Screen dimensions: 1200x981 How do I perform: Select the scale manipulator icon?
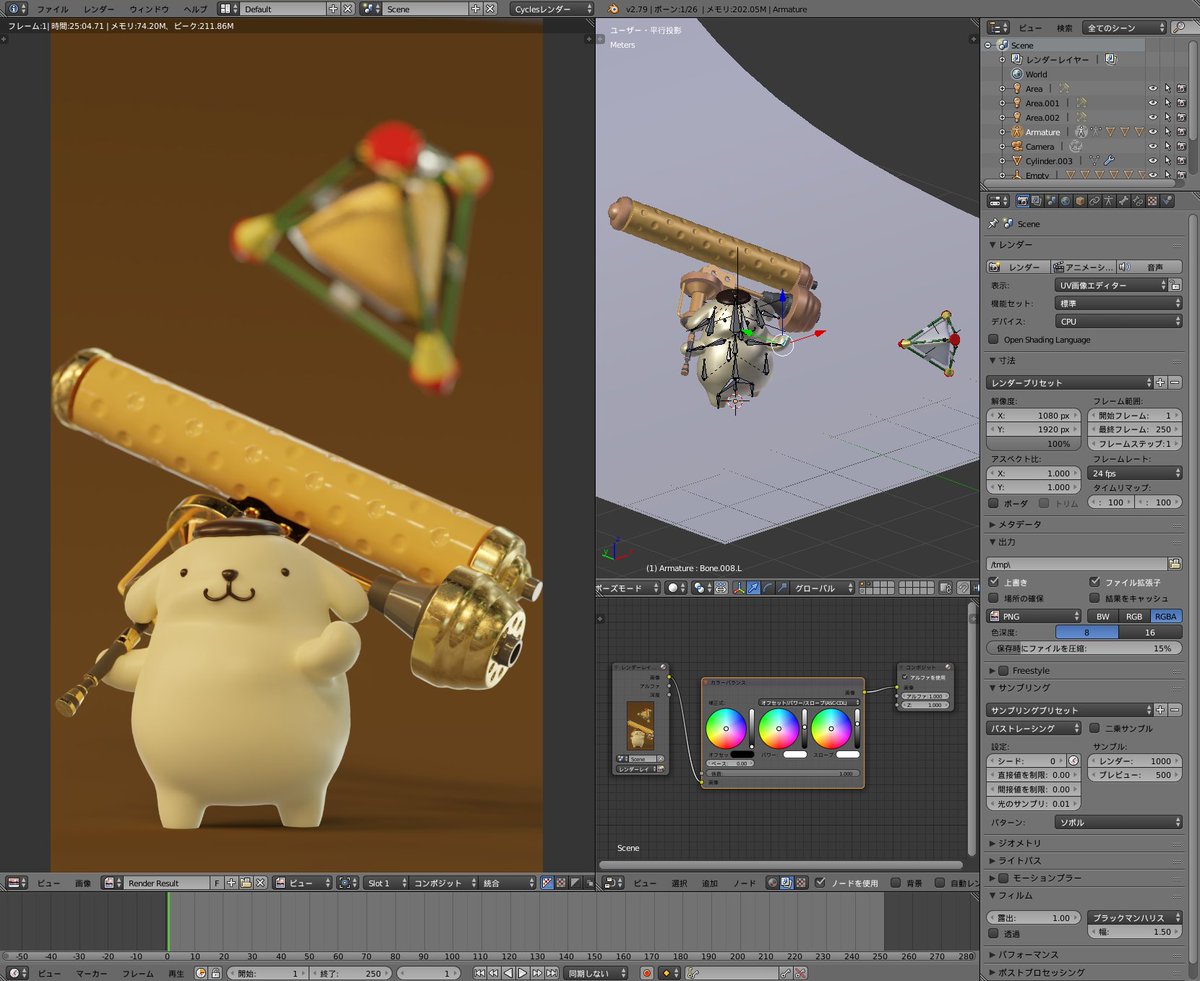pyautogui.click(x=783, y=588)
